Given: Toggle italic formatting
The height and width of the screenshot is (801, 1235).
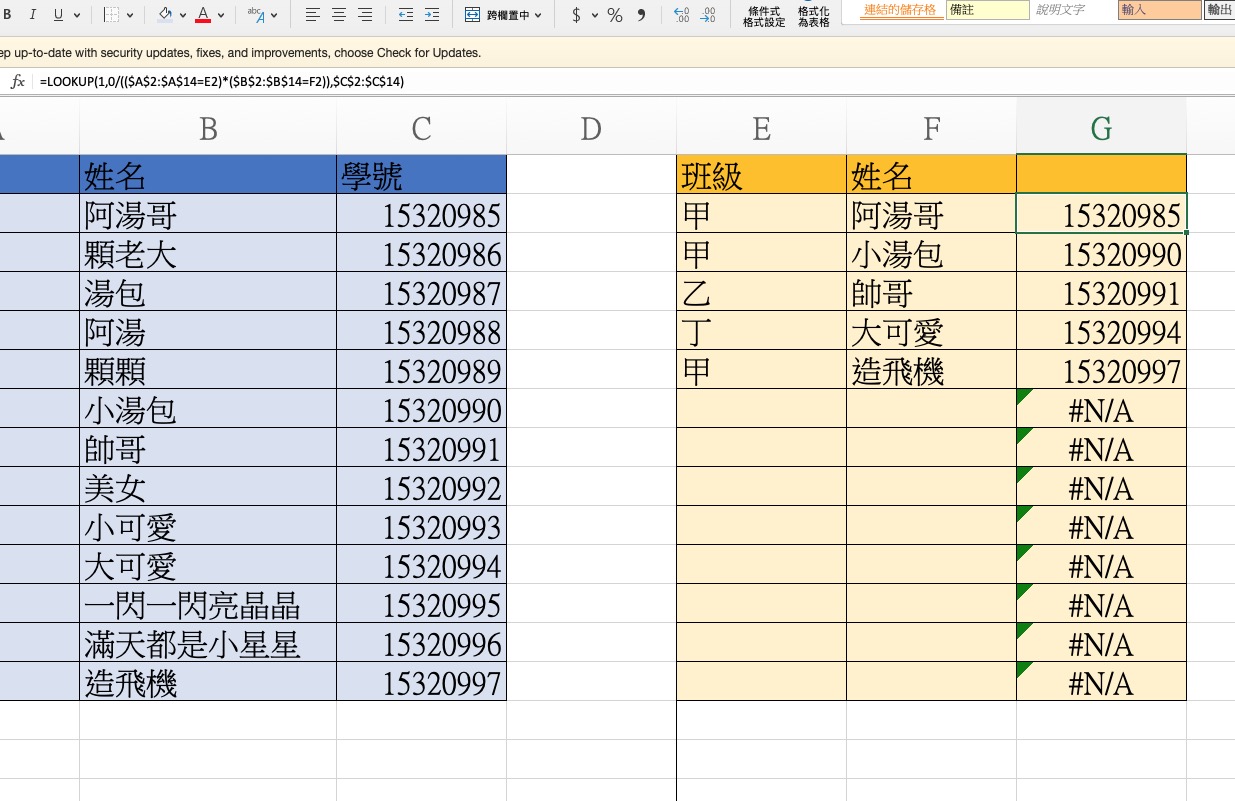Looking at the screenshot, I should (x=33, y=15).
